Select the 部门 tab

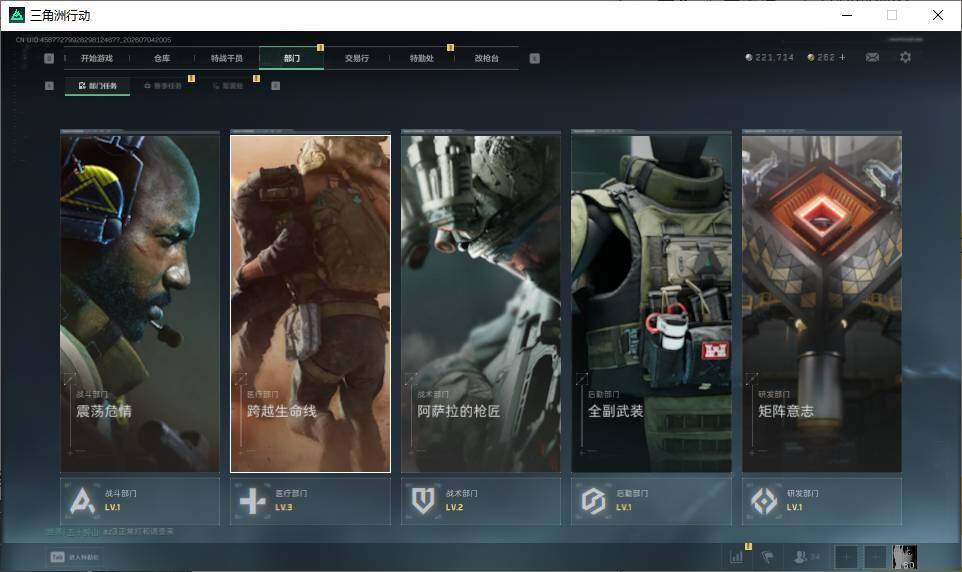pos(292,58)
